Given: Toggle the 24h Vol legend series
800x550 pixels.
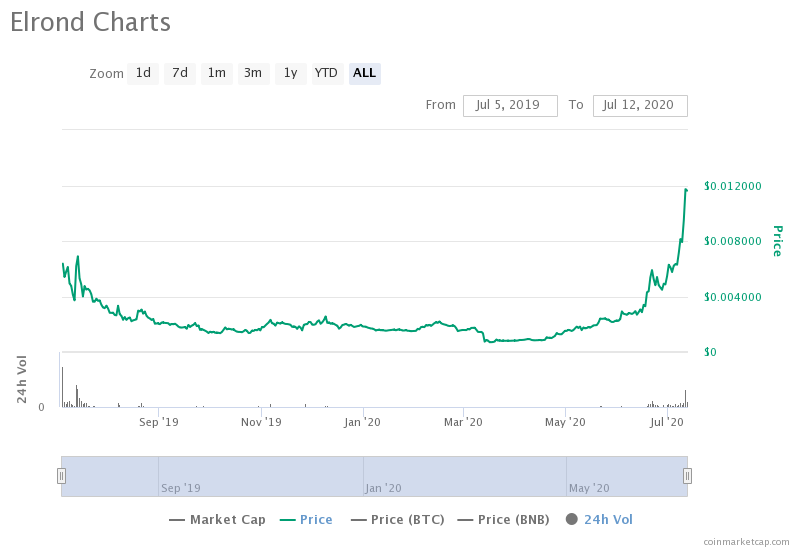Looking at the screenshot, I should point(599,520).
